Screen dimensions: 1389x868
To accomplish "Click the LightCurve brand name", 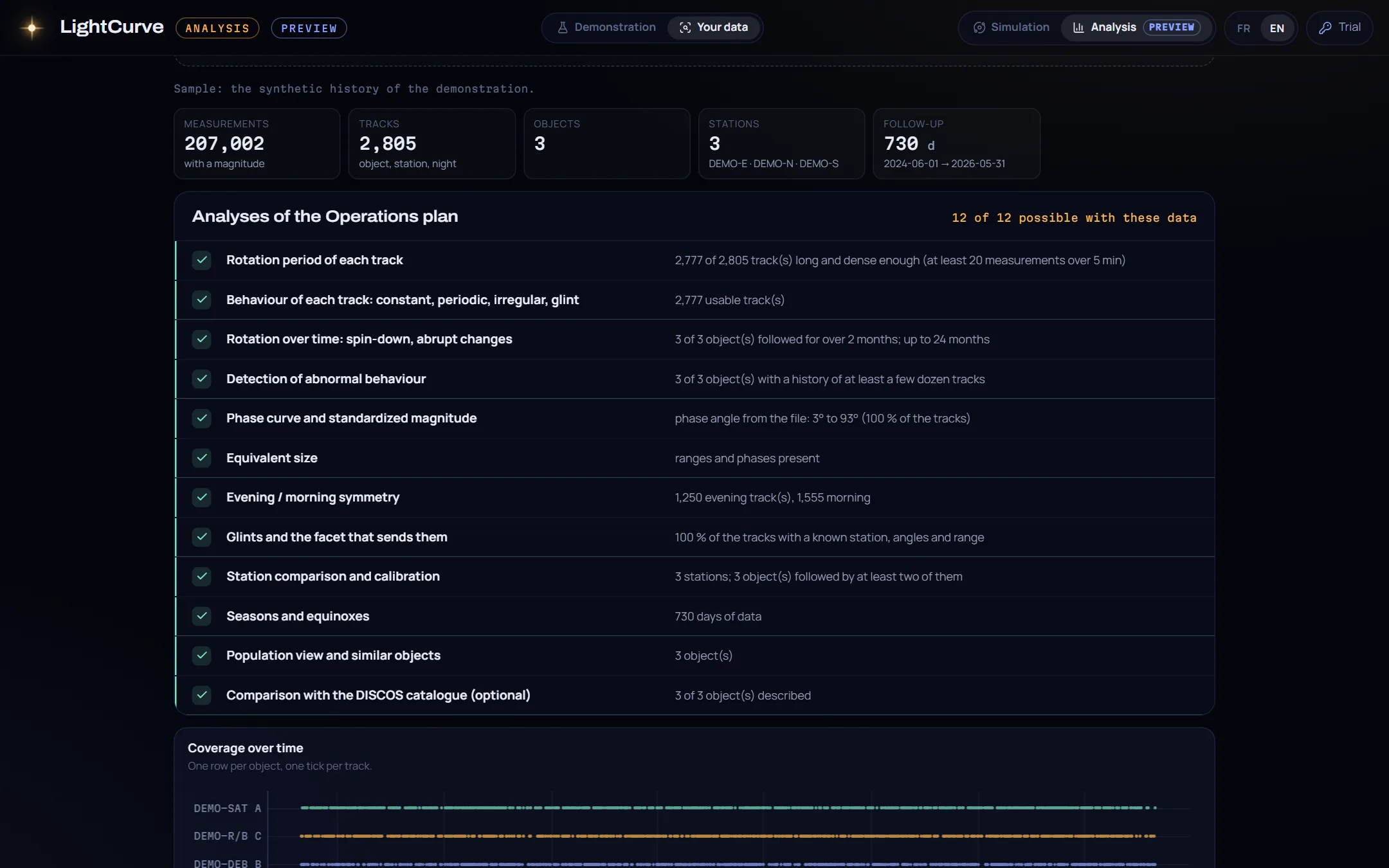I will [x=112, y=27].
